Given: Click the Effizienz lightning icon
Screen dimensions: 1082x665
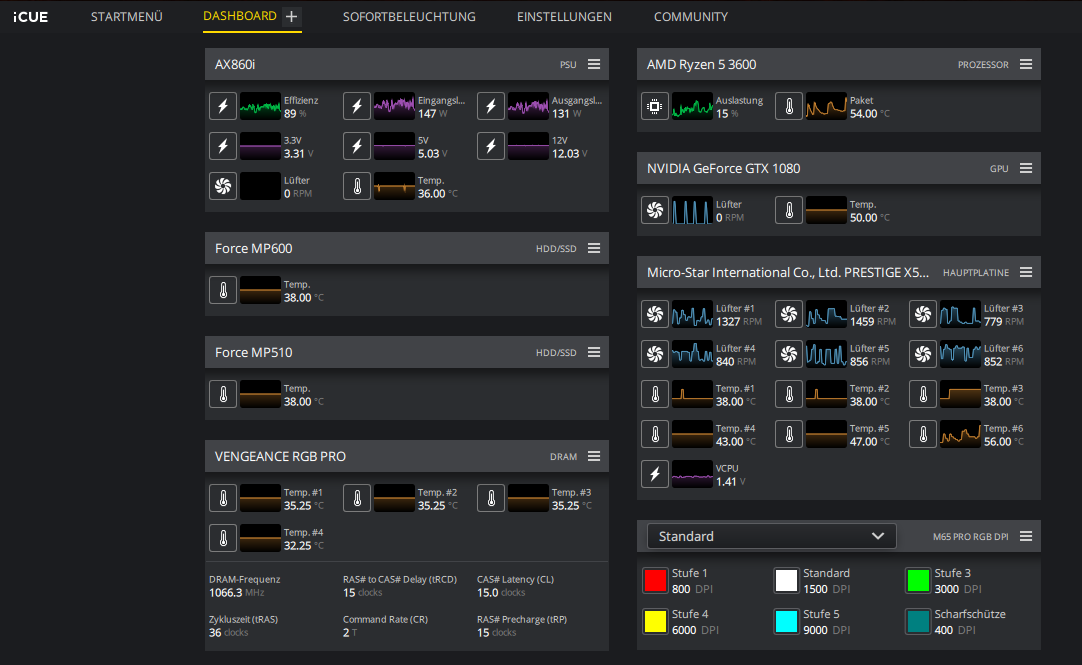Looking at the screenshot, I should pos(223,106).
